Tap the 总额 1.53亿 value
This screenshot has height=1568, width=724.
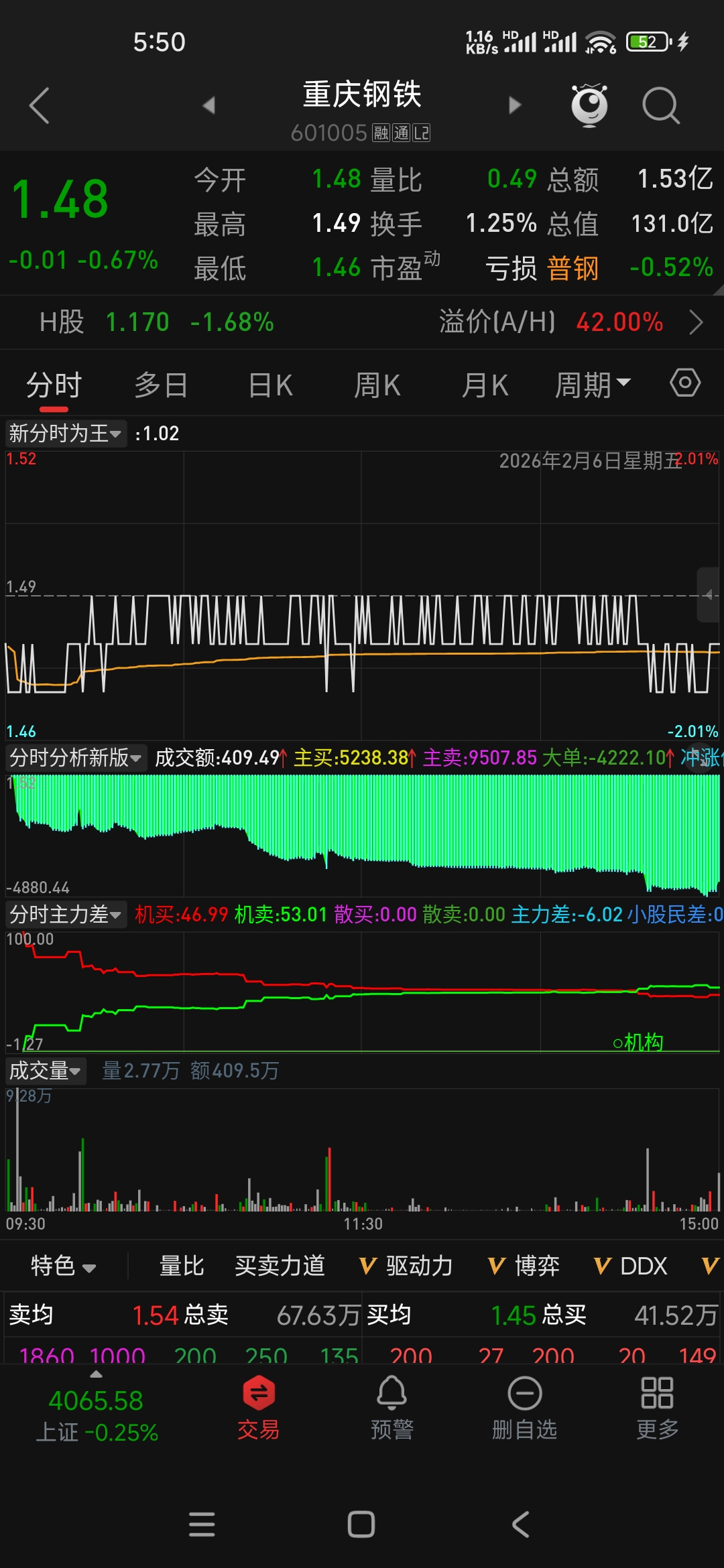[x=675, y=179]
